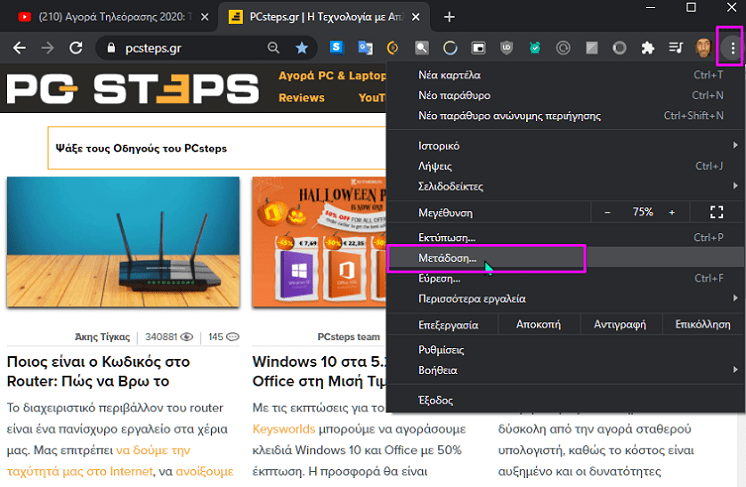The width and height of the screenshot is (746, 487).
Task: Open a new tab with plus button
Action: pos(449,17)
